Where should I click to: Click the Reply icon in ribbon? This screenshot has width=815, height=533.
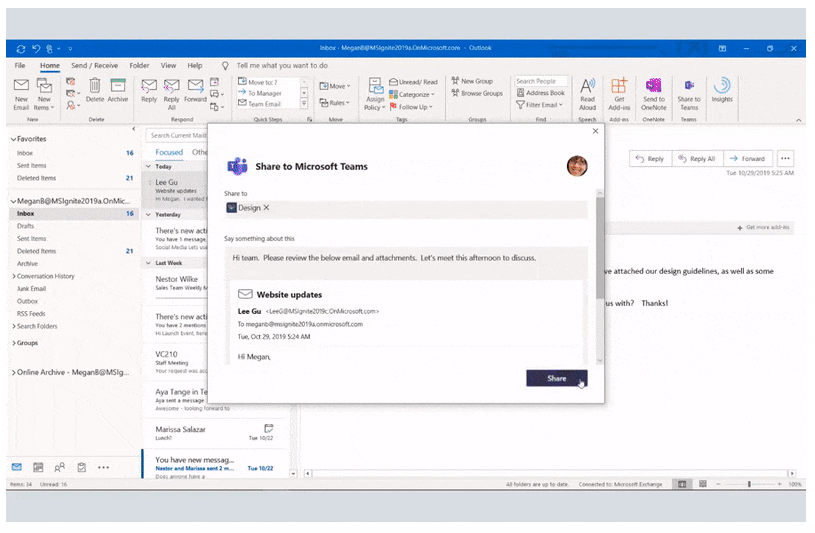click(x=149, y=90)
